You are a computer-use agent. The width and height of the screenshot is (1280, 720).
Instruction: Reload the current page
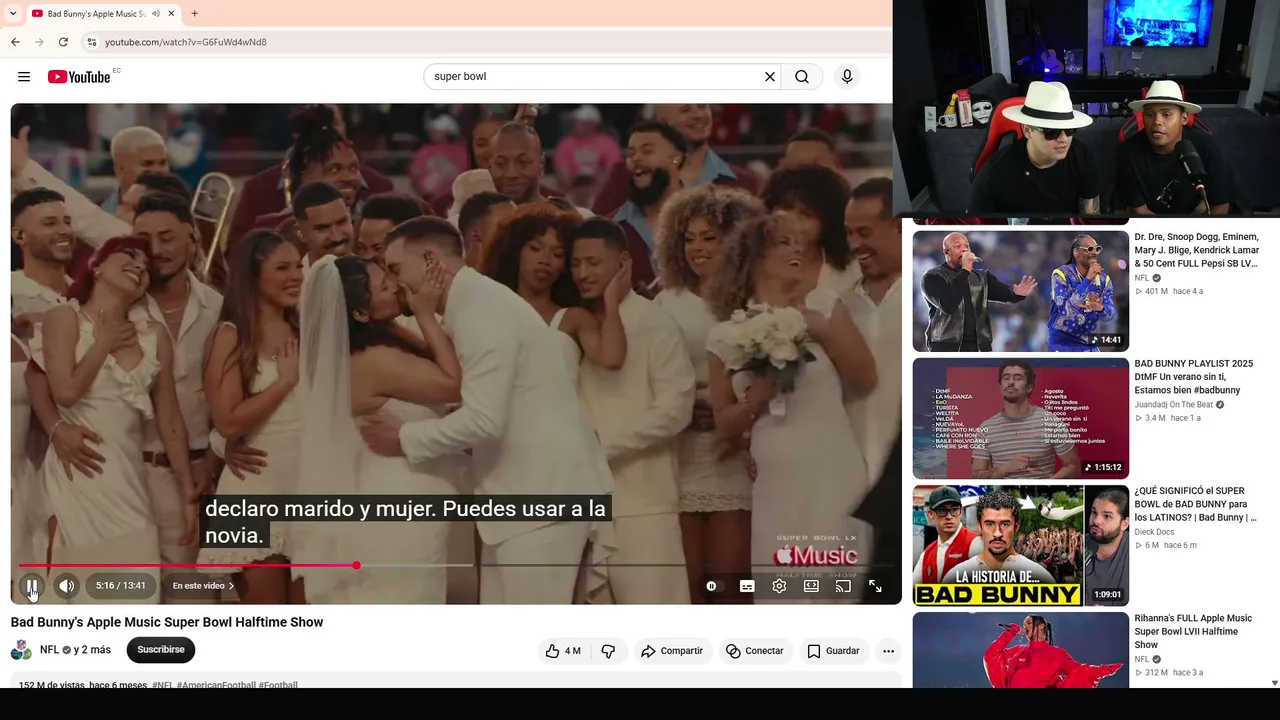pyautogui.click(x=63, y=42)
